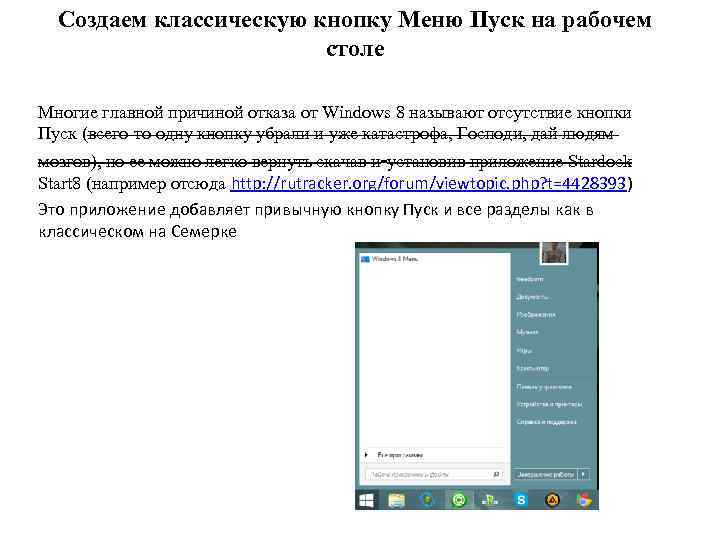Image resolution: width=720 pixels, height=540 pixels.
Task: Click the green network-style taskbar icon
Action: pyautogui.click(x=490, y=500)
